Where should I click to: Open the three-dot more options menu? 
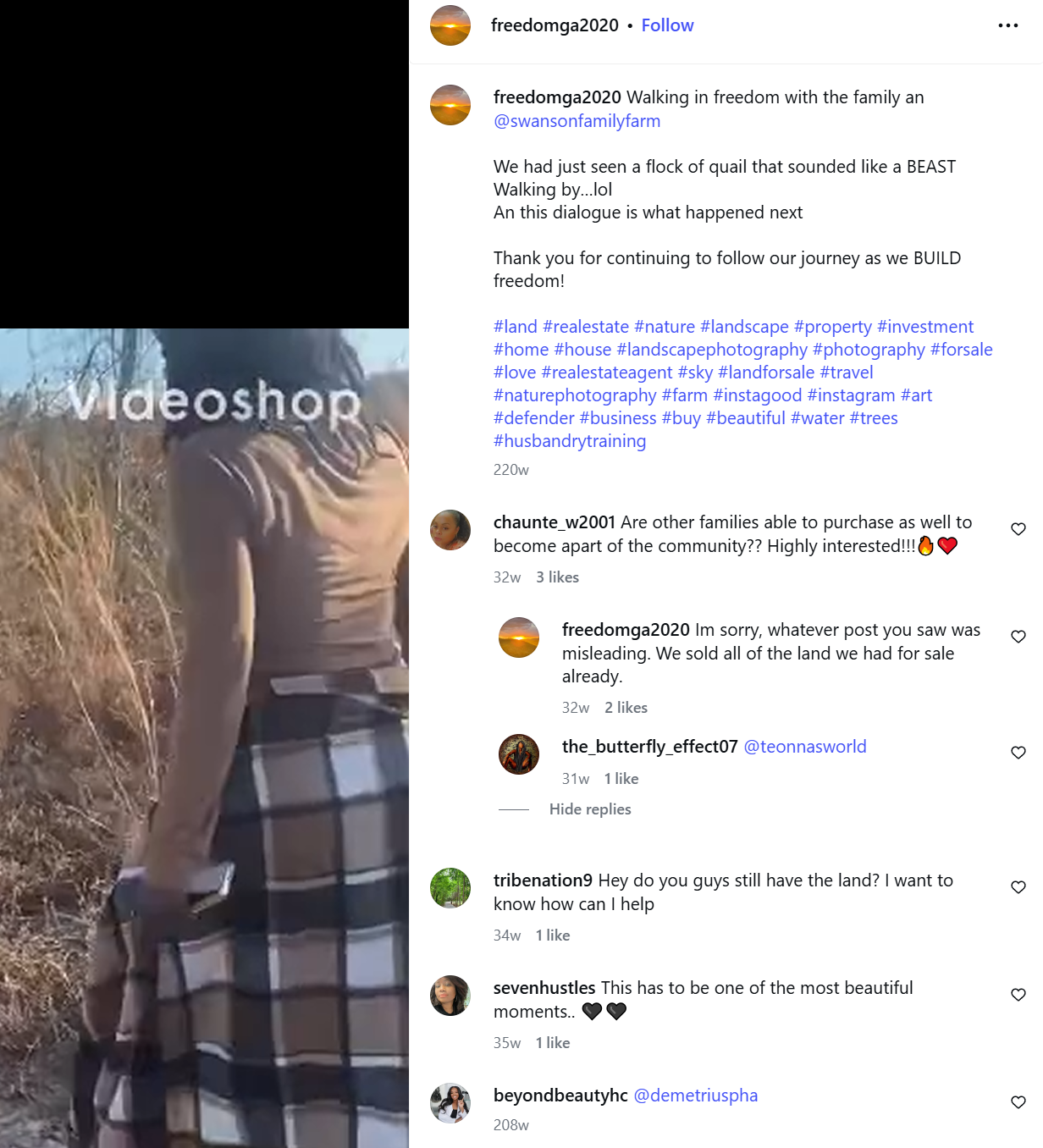pyautogui.click(x=1007, y=25)
